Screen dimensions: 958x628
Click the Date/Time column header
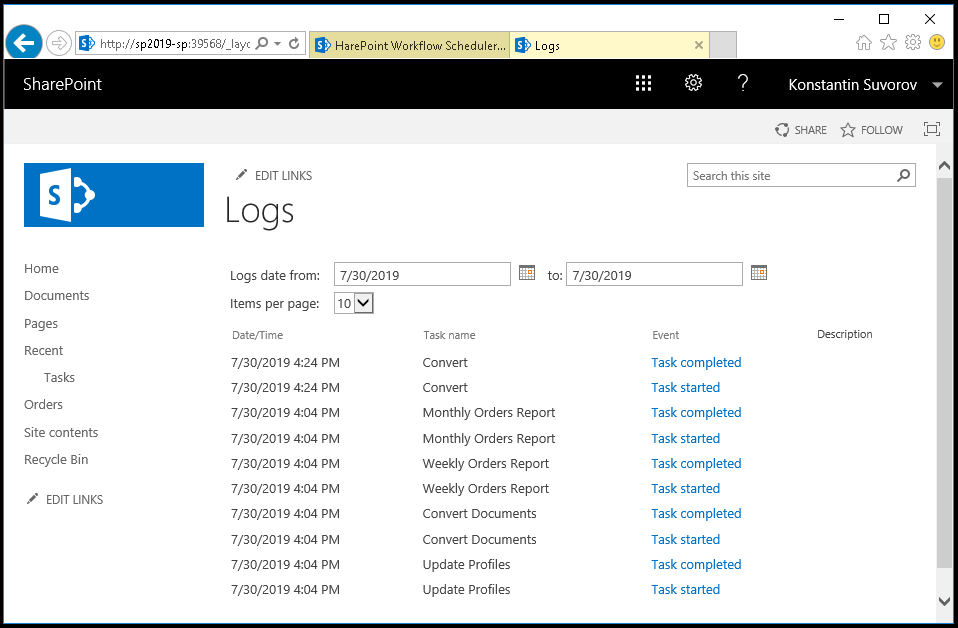257,335
